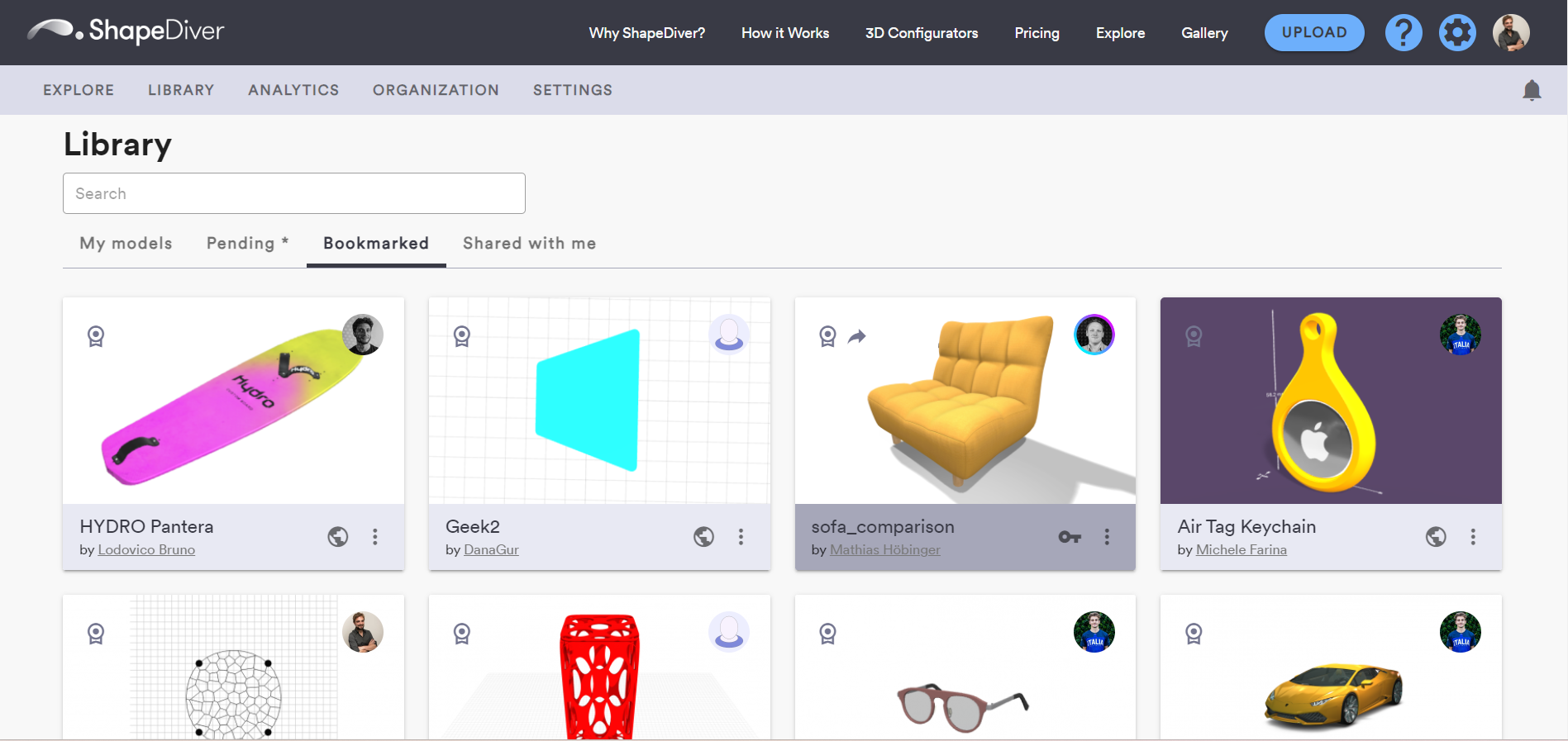
Task: Open the three-dot menu for Geek2
Action: pyautogui.click(x=741, y=537)
